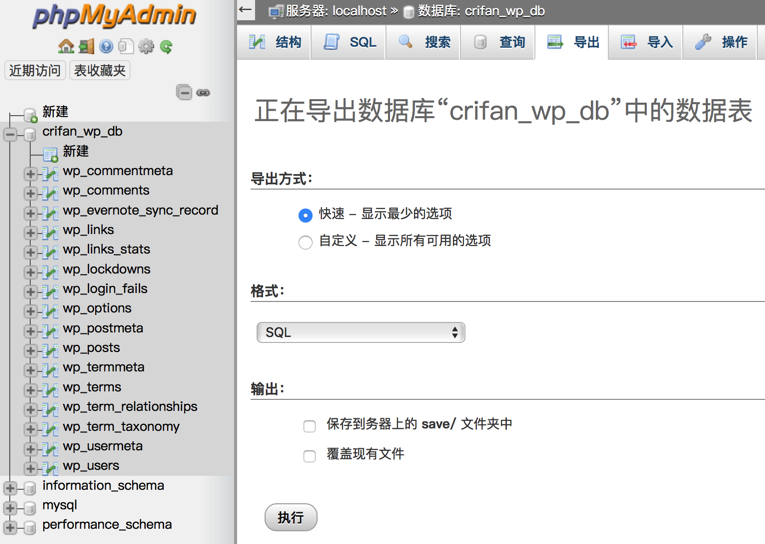Open the 搜索 (Search) tab
This screenshot has width=765, height=544.
pyautogui.click(x=423, y=42)
